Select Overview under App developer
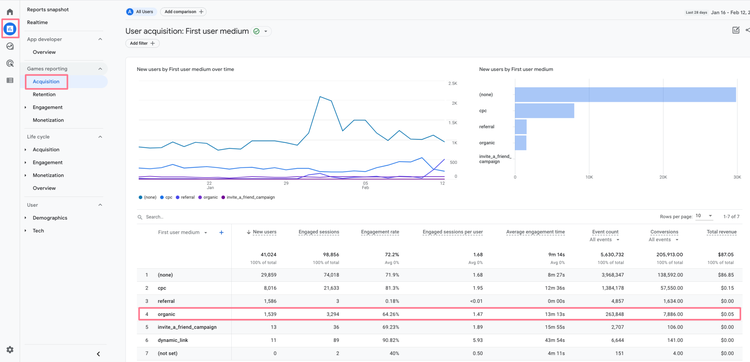The height and width of the screenshot is (362, 750). click(x=44, y=52)
